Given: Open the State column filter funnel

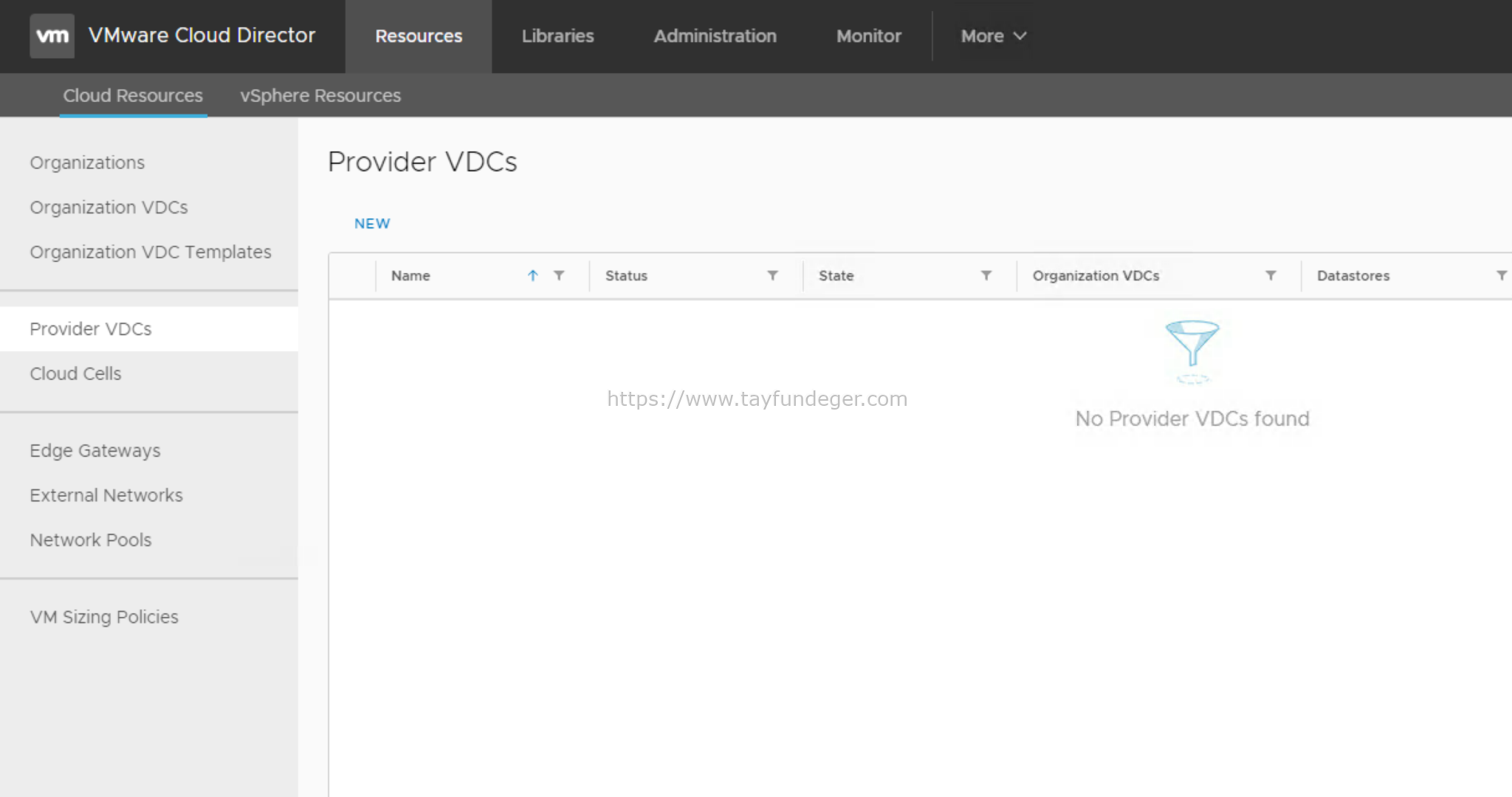Looking at the screenshot, I should (986, 275).
